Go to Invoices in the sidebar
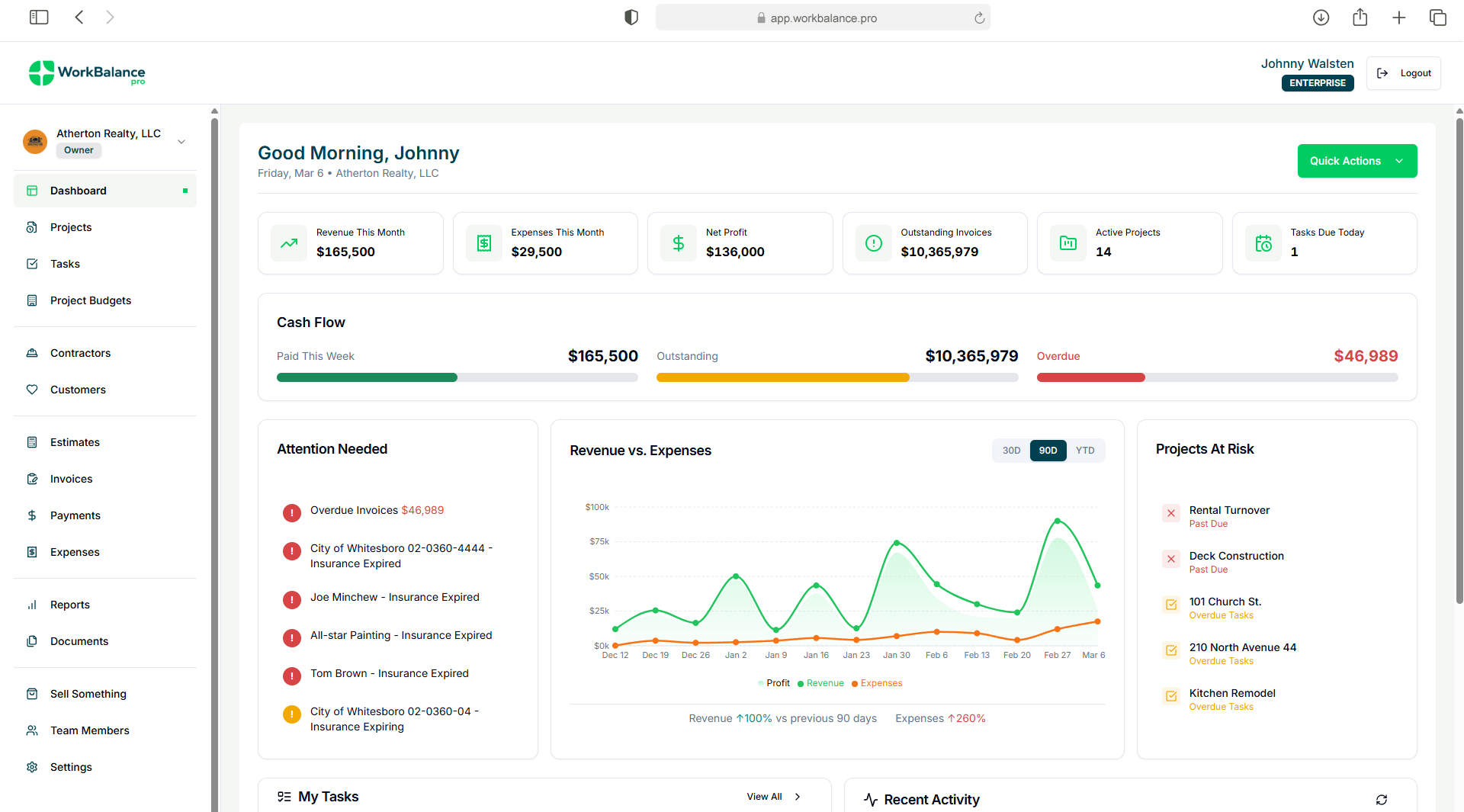This screenshot has width=1464, height=812. tap(71, 479)
